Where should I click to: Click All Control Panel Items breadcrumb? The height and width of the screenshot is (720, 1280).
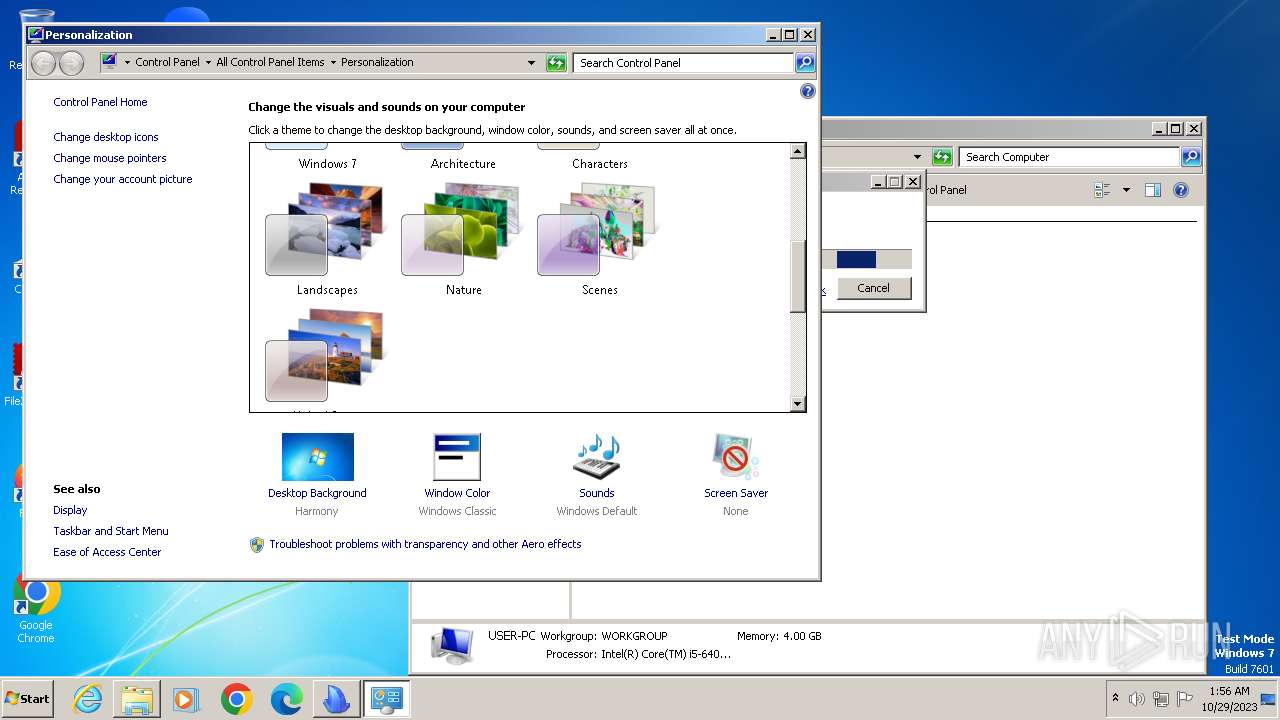coord(270,62)
